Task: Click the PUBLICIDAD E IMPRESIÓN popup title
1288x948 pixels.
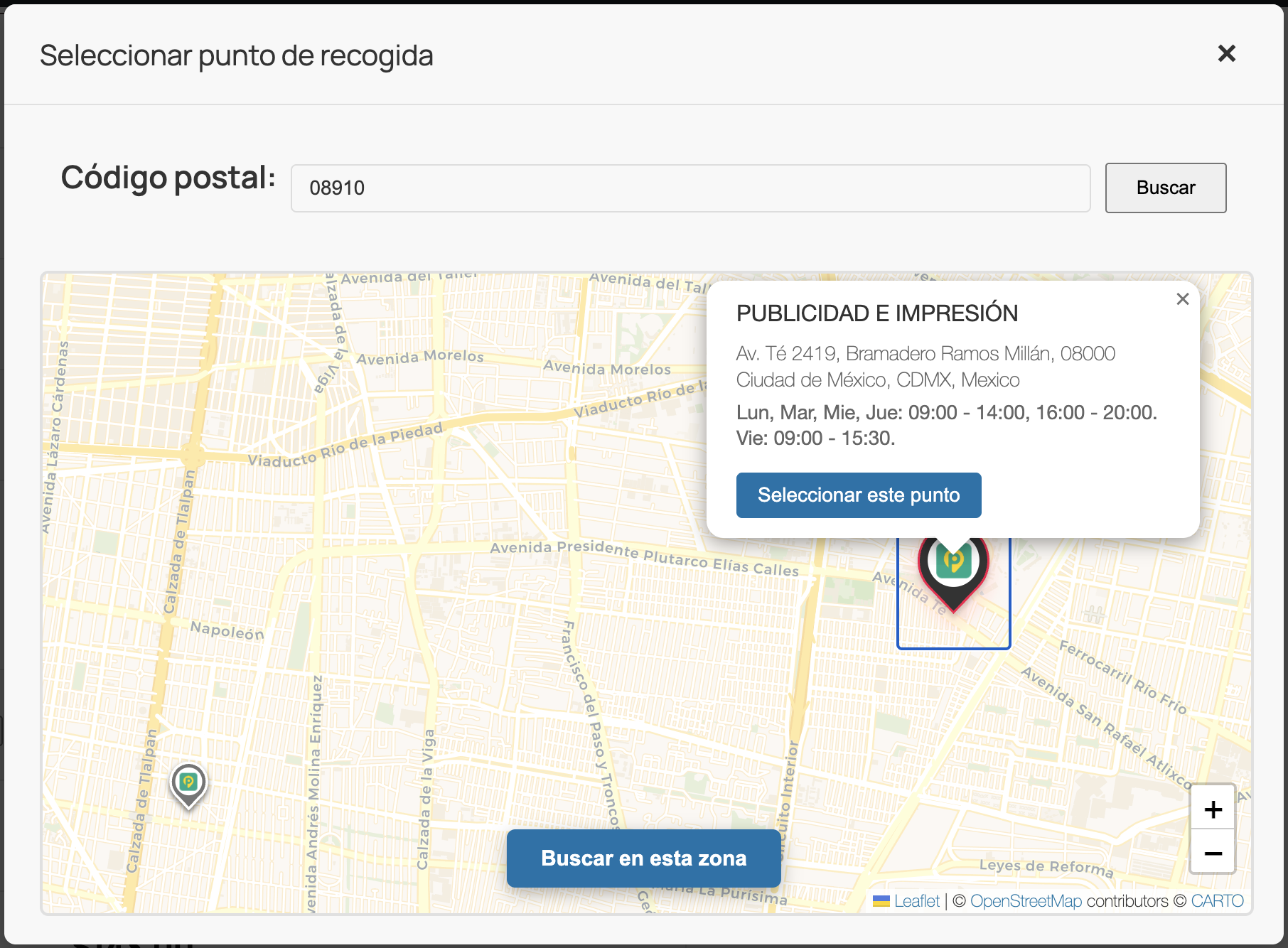Action: [x=876, y=313]
